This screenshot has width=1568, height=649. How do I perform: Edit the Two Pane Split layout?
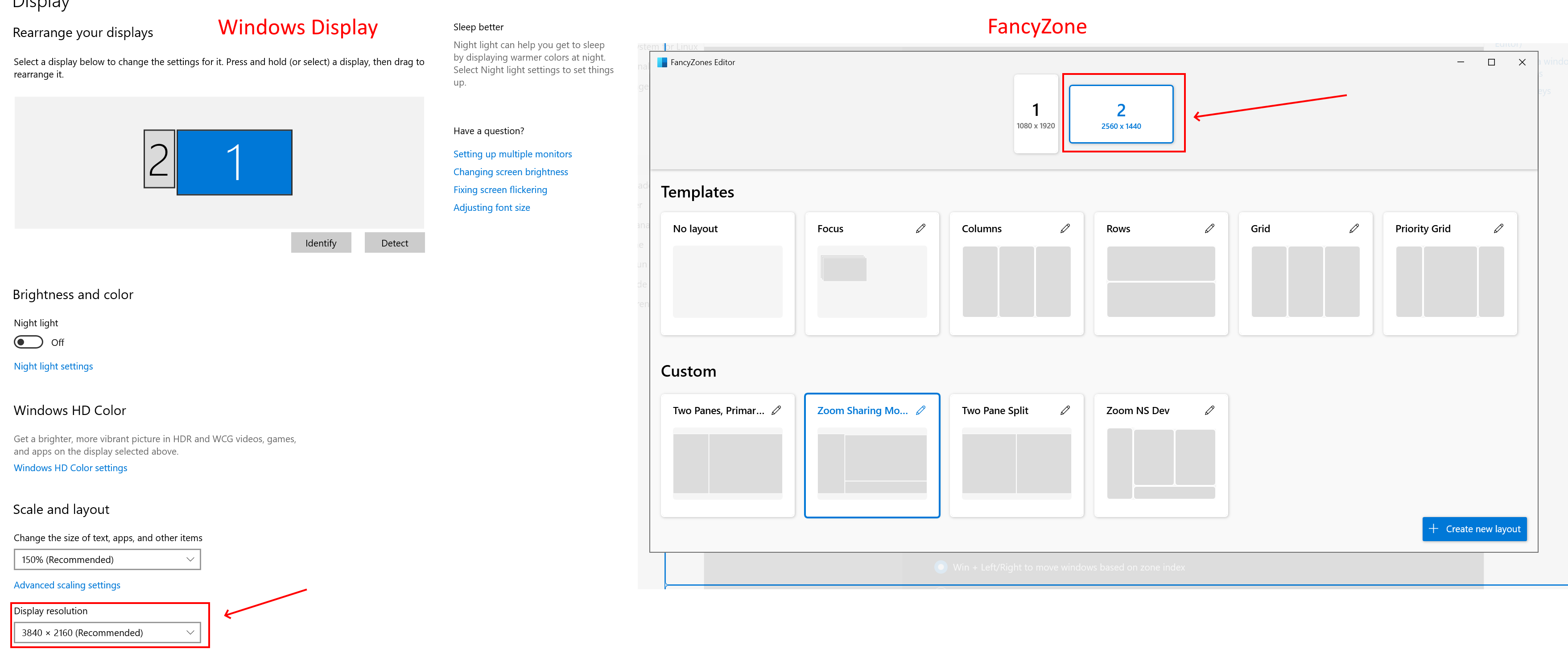[1065, 410]
